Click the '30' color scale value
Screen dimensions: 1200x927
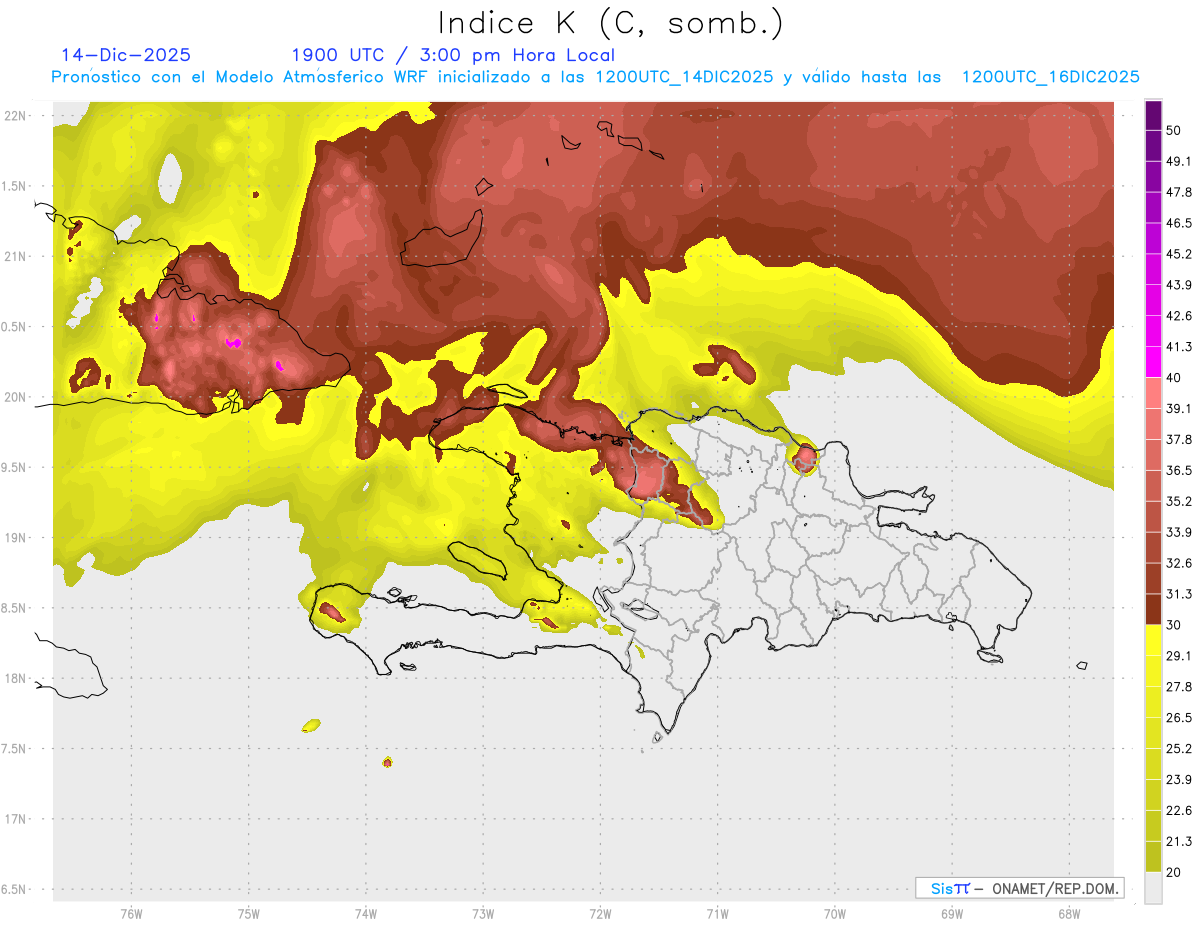1174,625
